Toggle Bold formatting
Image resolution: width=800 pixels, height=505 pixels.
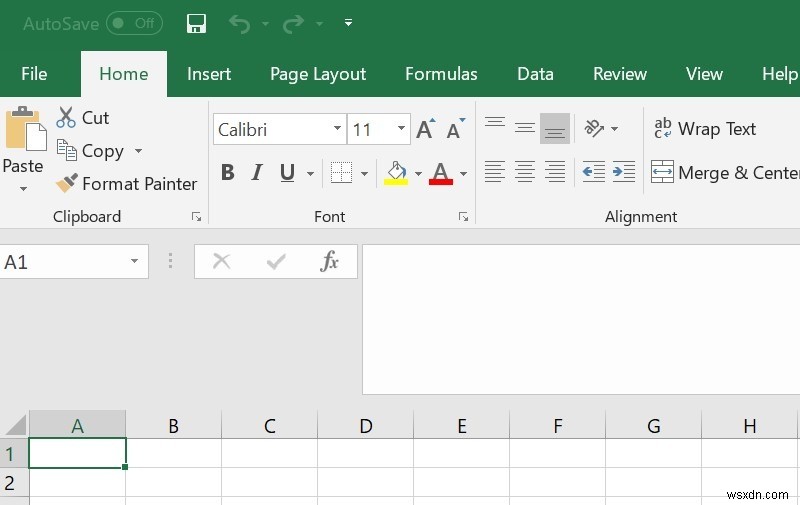[228, 172]
